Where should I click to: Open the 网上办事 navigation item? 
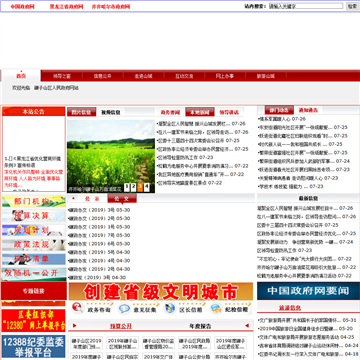click(225, 76)
